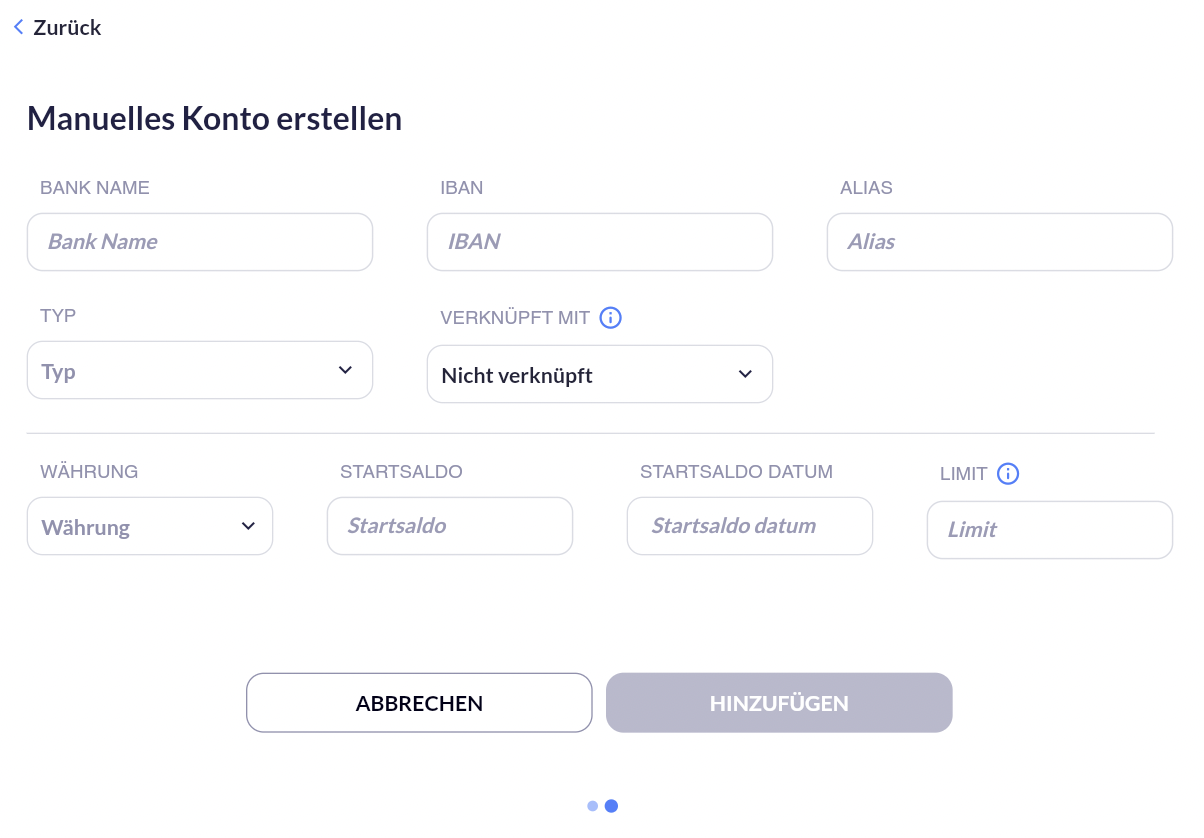Click the Währung dropdown chevron arrow
Image resolution: width=1204 pixels, height=838 pixels.
(x=248, y=526)
